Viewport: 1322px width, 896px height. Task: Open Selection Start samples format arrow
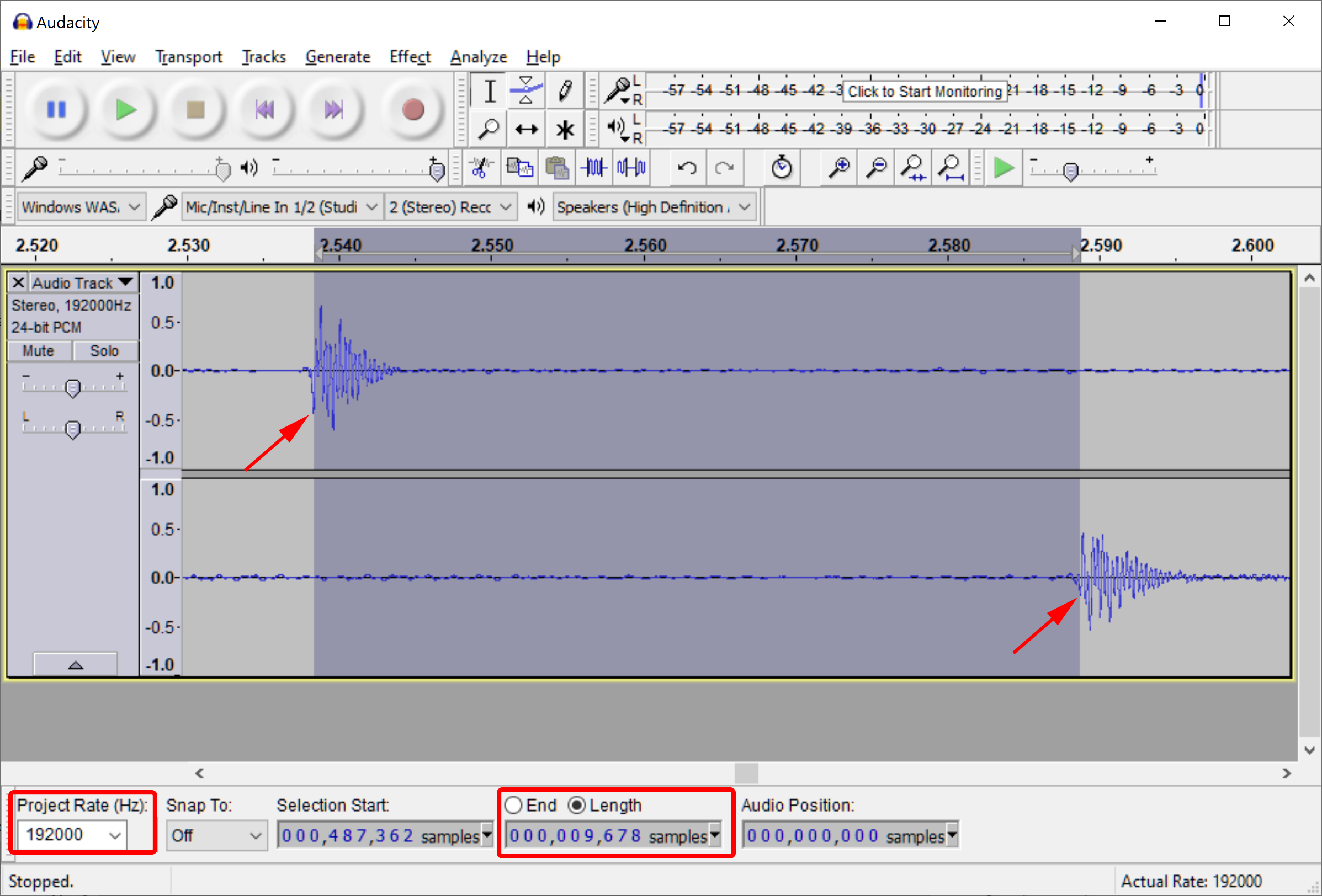(x=487, y=835)
